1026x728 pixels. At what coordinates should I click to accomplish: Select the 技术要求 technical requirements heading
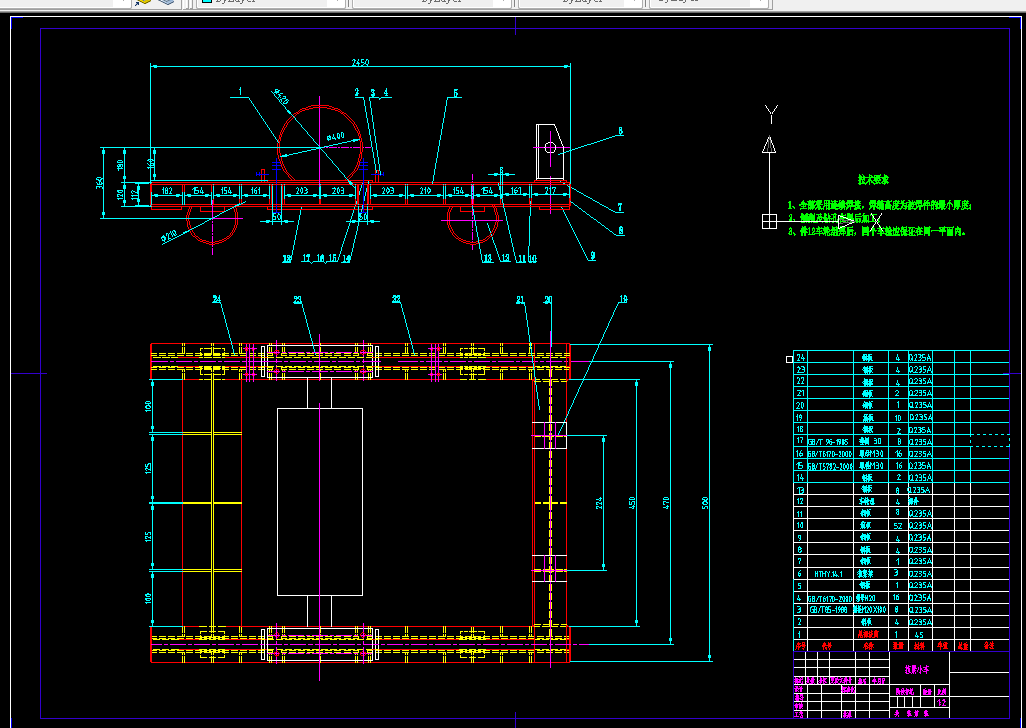click(874, 180)
